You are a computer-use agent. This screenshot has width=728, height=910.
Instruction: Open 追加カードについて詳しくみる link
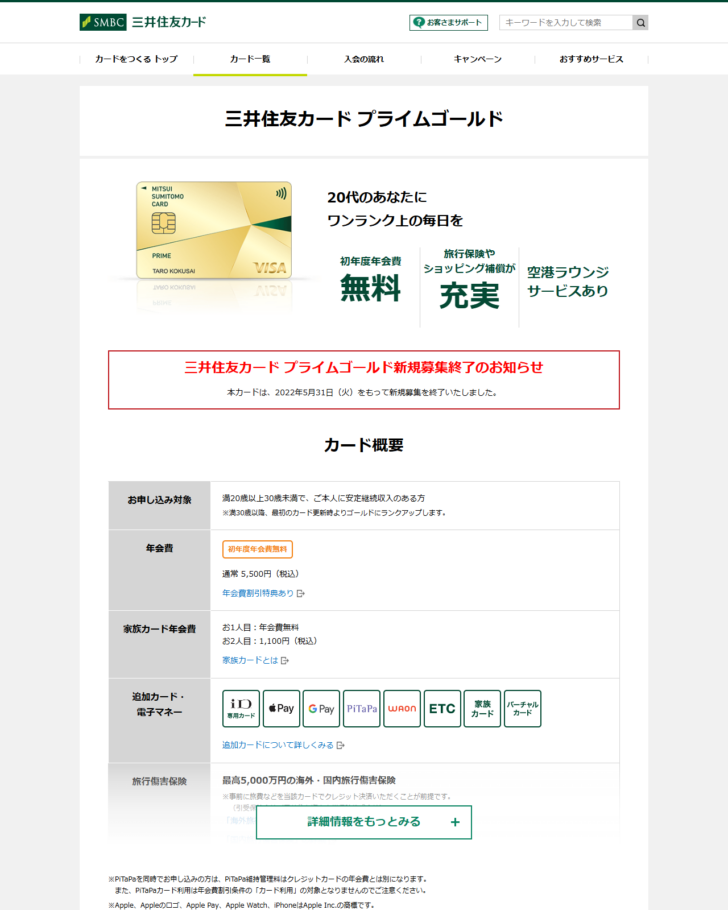pyautogui.click(x=278, y=745)
